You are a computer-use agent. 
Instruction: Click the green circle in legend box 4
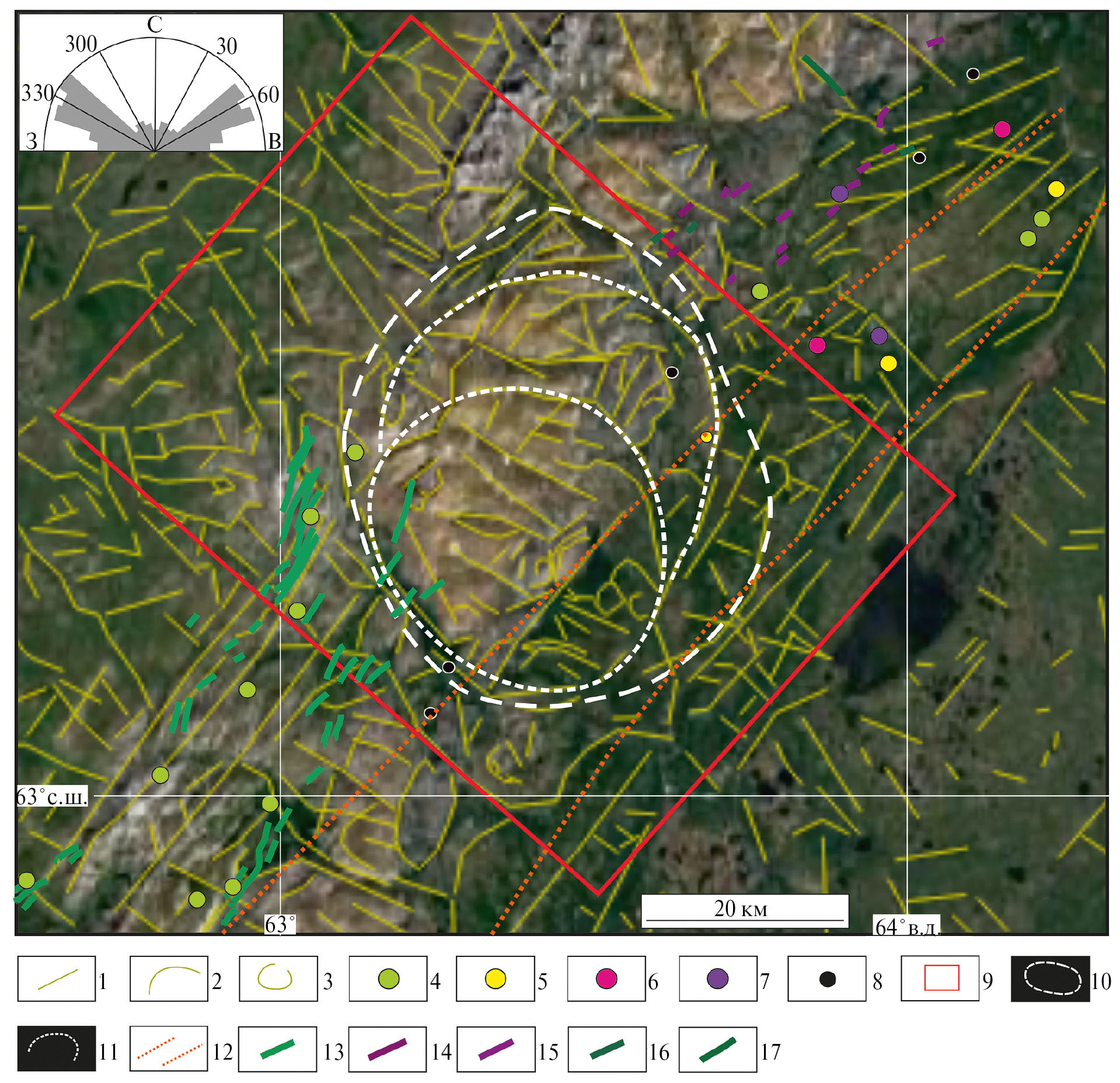point(389,979)
